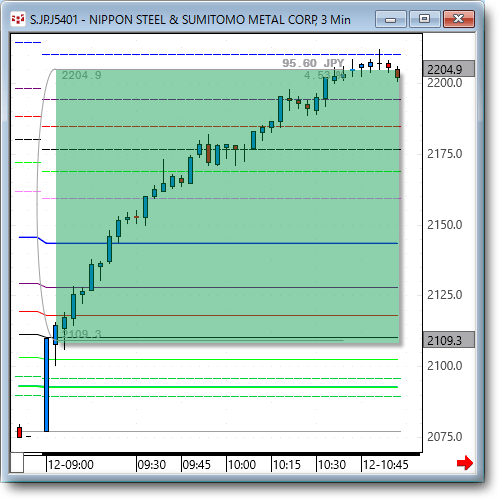The width and height of the screenshot is (502, 500).
Task: Click the chart application icon in title bar
Action: (18, 19)
